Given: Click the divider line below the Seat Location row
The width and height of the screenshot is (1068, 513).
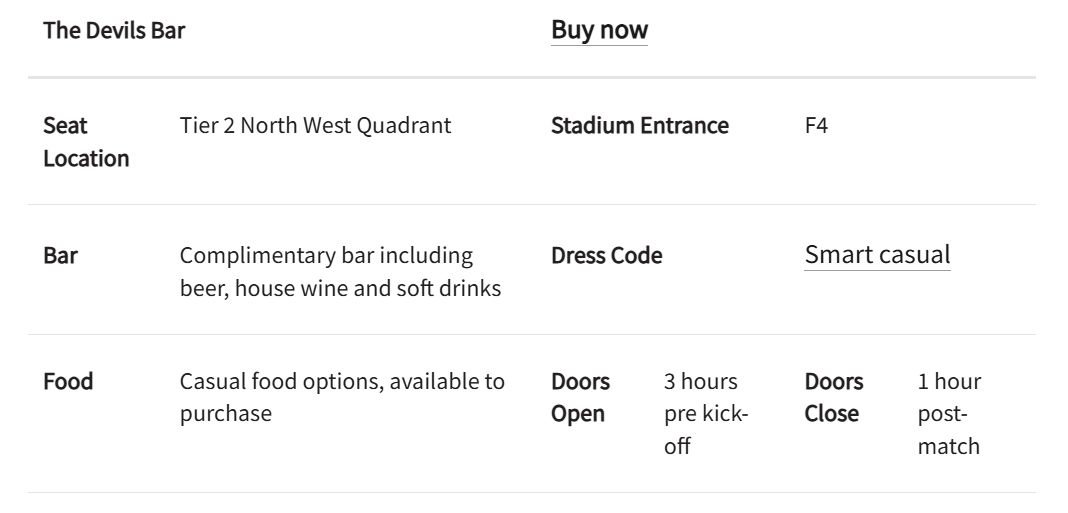Looking at the screenshot, I should (532, 205).
